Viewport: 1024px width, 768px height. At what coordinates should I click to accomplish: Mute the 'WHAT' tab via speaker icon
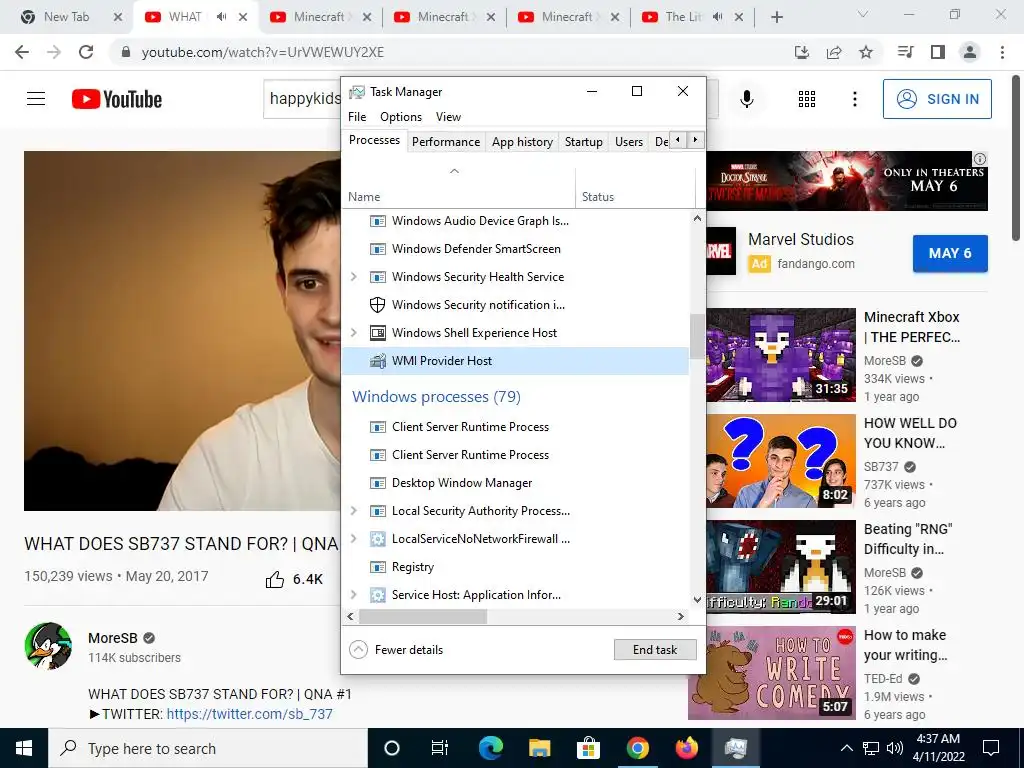click(x=221, y=17)
